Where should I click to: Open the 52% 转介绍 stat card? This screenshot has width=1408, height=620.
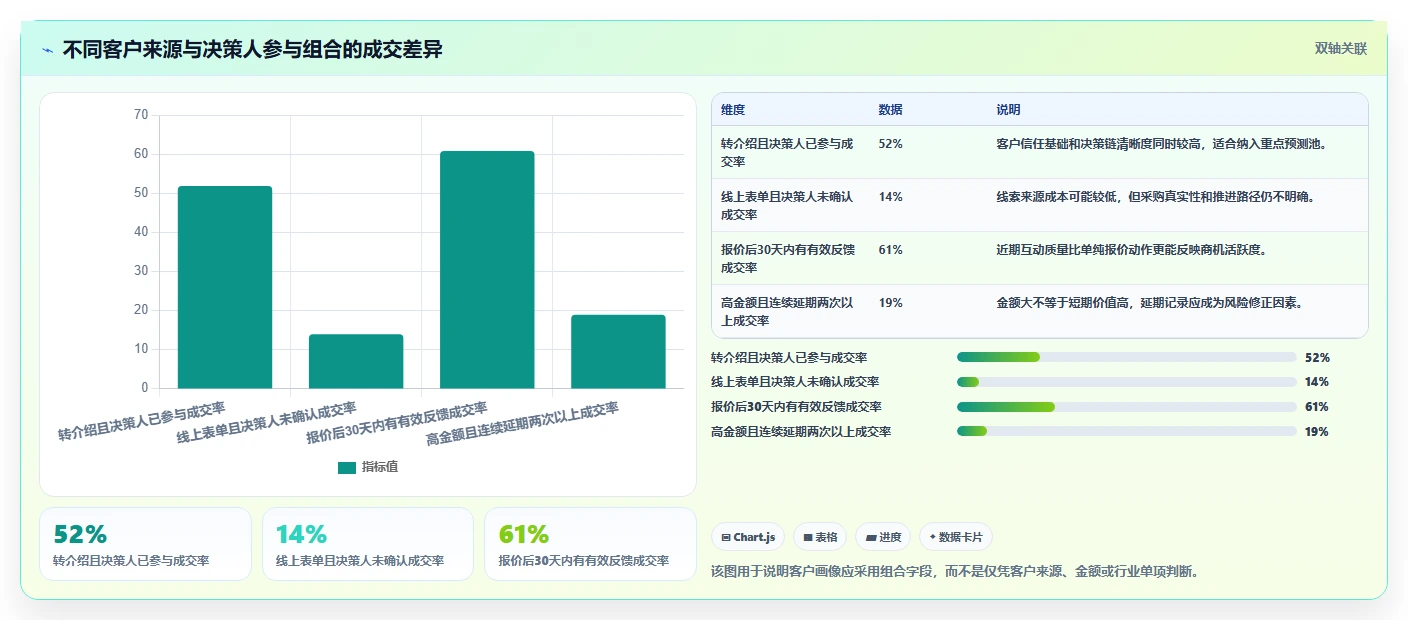pyautogui.click(x=145, y=544)
